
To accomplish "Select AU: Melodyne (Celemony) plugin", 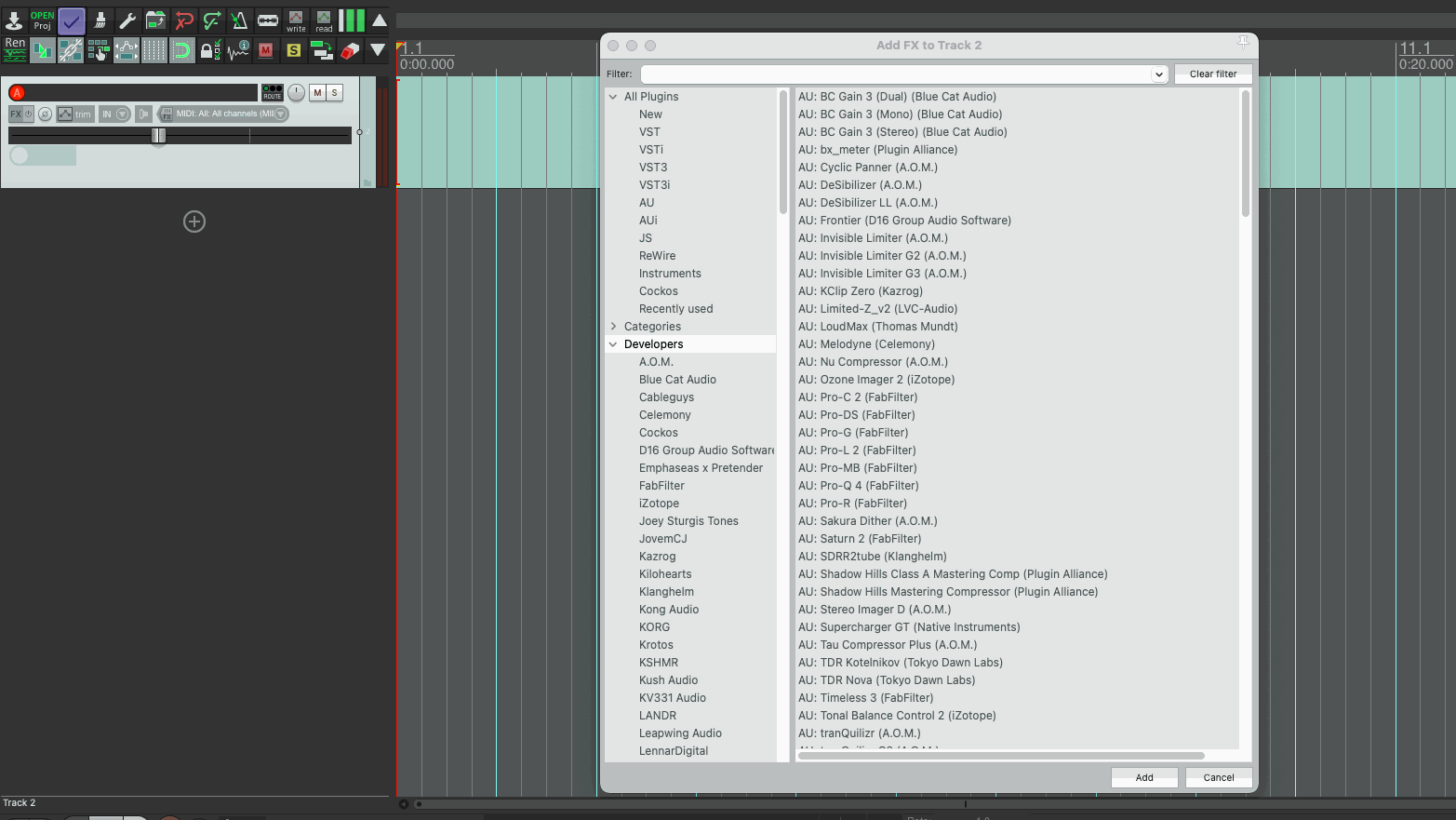I will [867, 344].
